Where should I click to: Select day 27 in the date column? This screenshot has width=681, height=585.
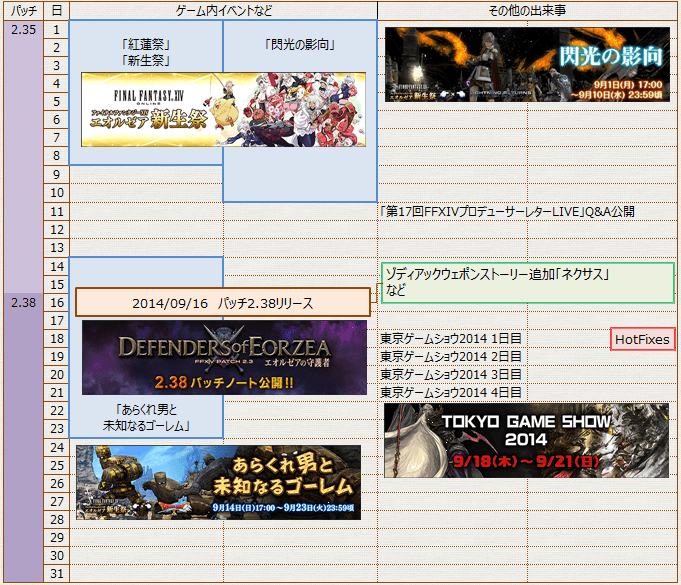pos(56,502)
